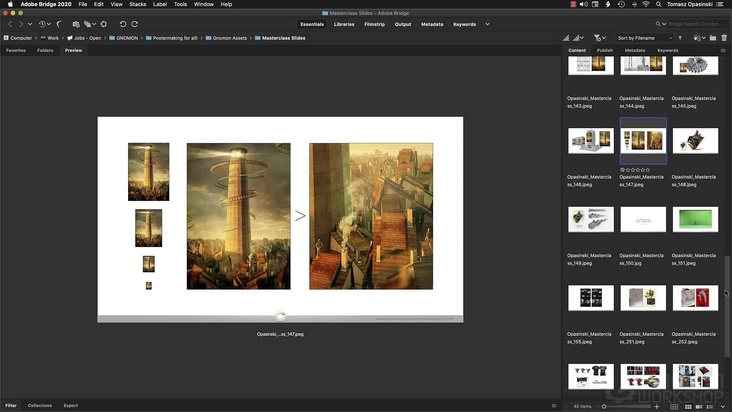Switch to the Metadata workspace
This screenshot has height=412, width=732.
point(432,24)
